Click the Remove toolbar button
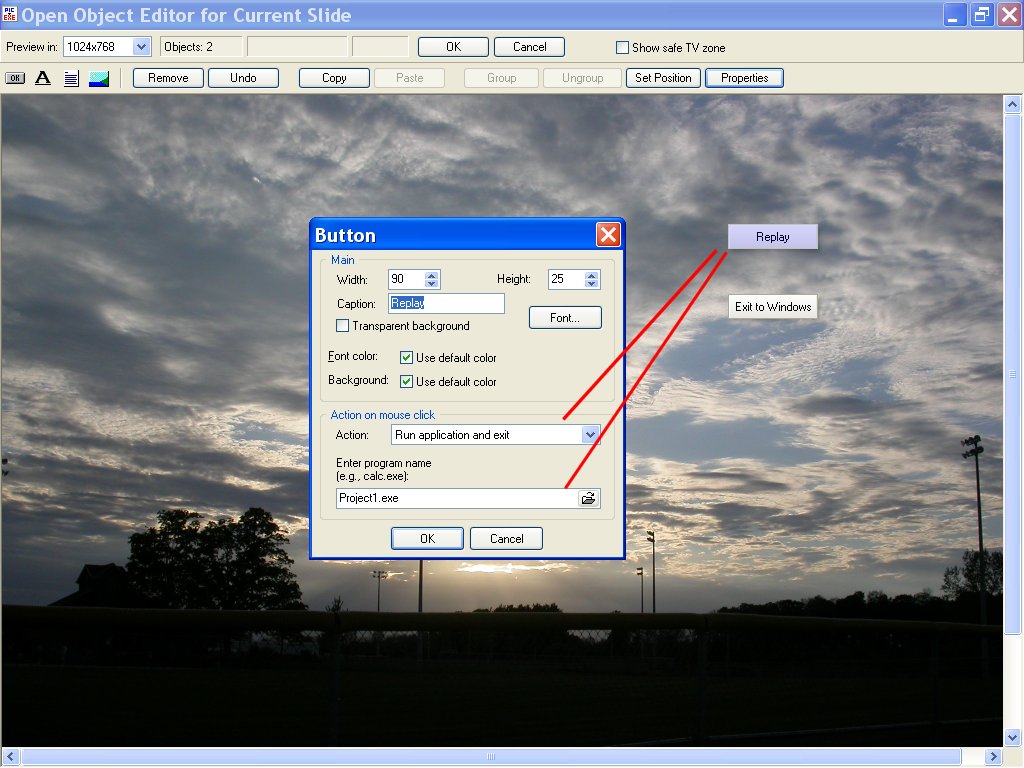The width and height of the screenshot is (1024, 768). [x=168, y=78]
